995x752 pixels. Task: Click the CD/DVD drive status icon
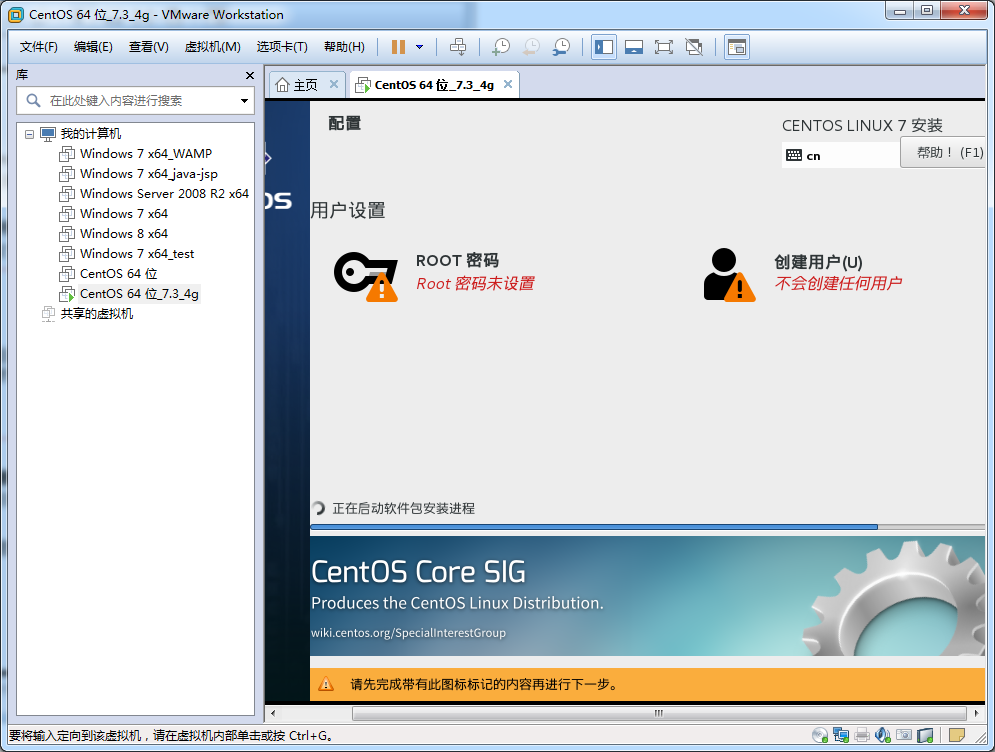point(820,736)
